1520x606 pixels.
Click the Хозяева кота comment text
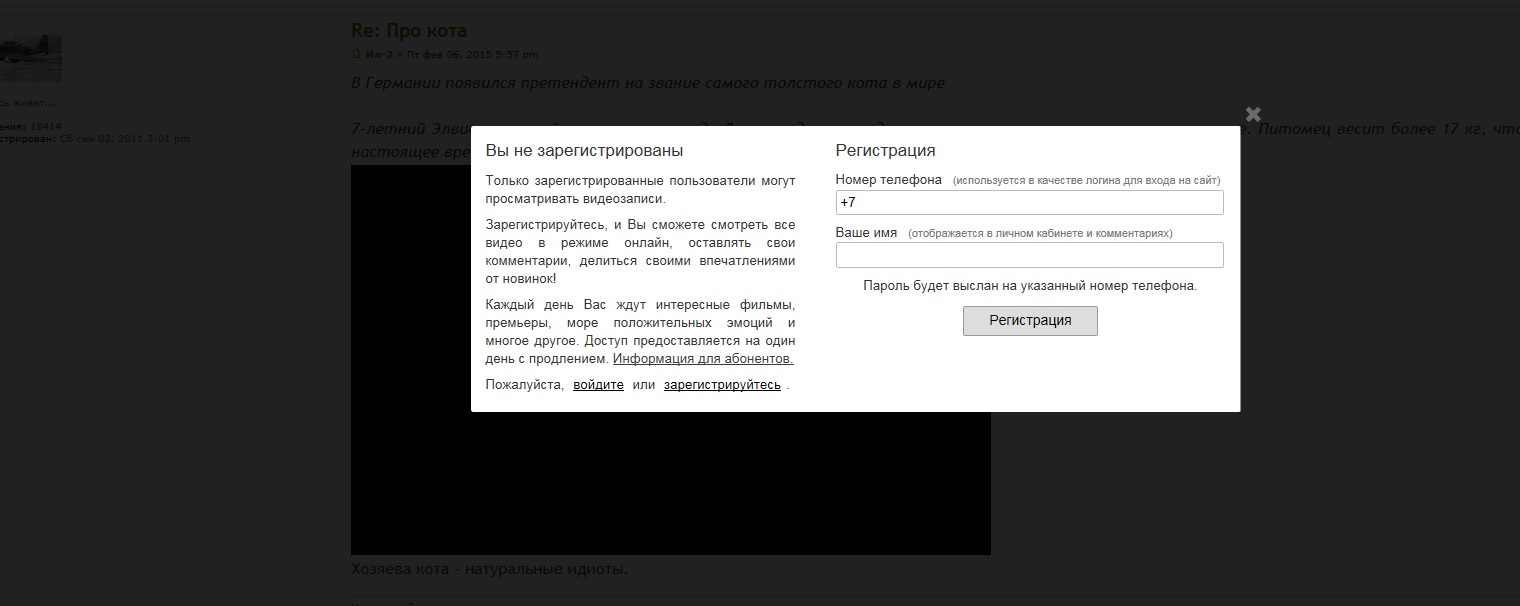click(490, 570)
